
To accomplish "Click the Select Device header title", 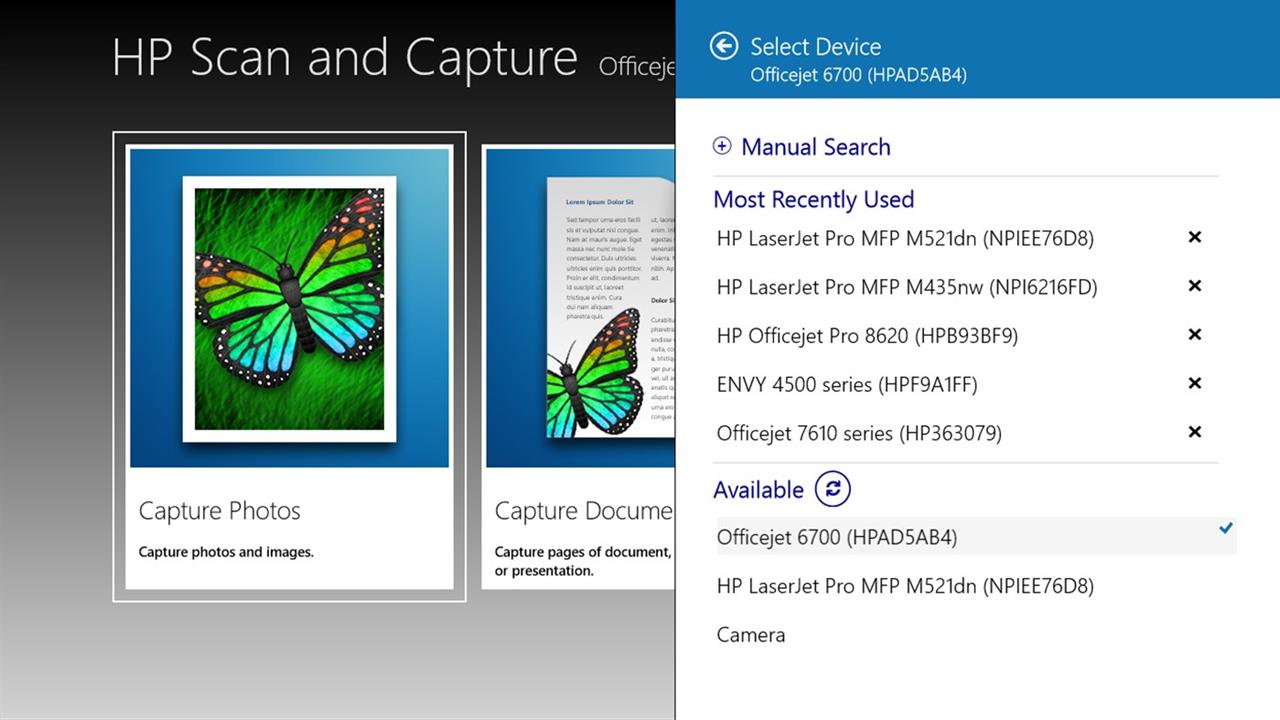I will tap(816, 46).
